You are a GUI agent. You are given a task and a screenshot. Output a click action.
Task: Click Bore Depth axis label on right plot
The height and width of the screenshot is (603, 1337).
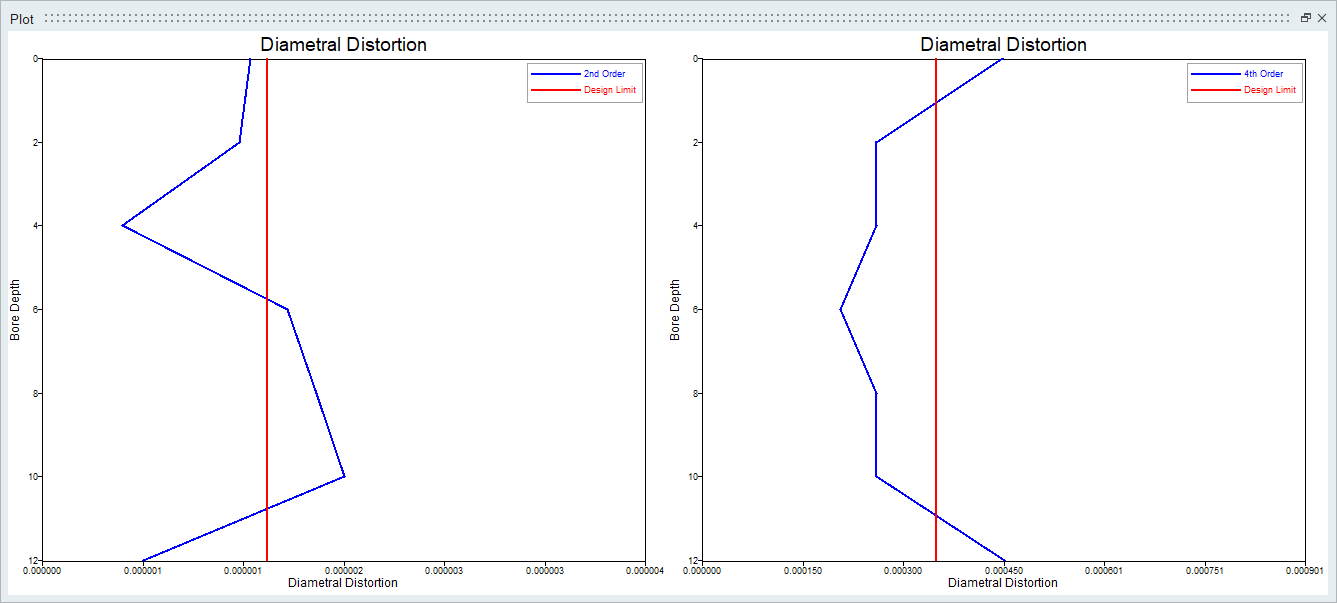coord(675,309)
